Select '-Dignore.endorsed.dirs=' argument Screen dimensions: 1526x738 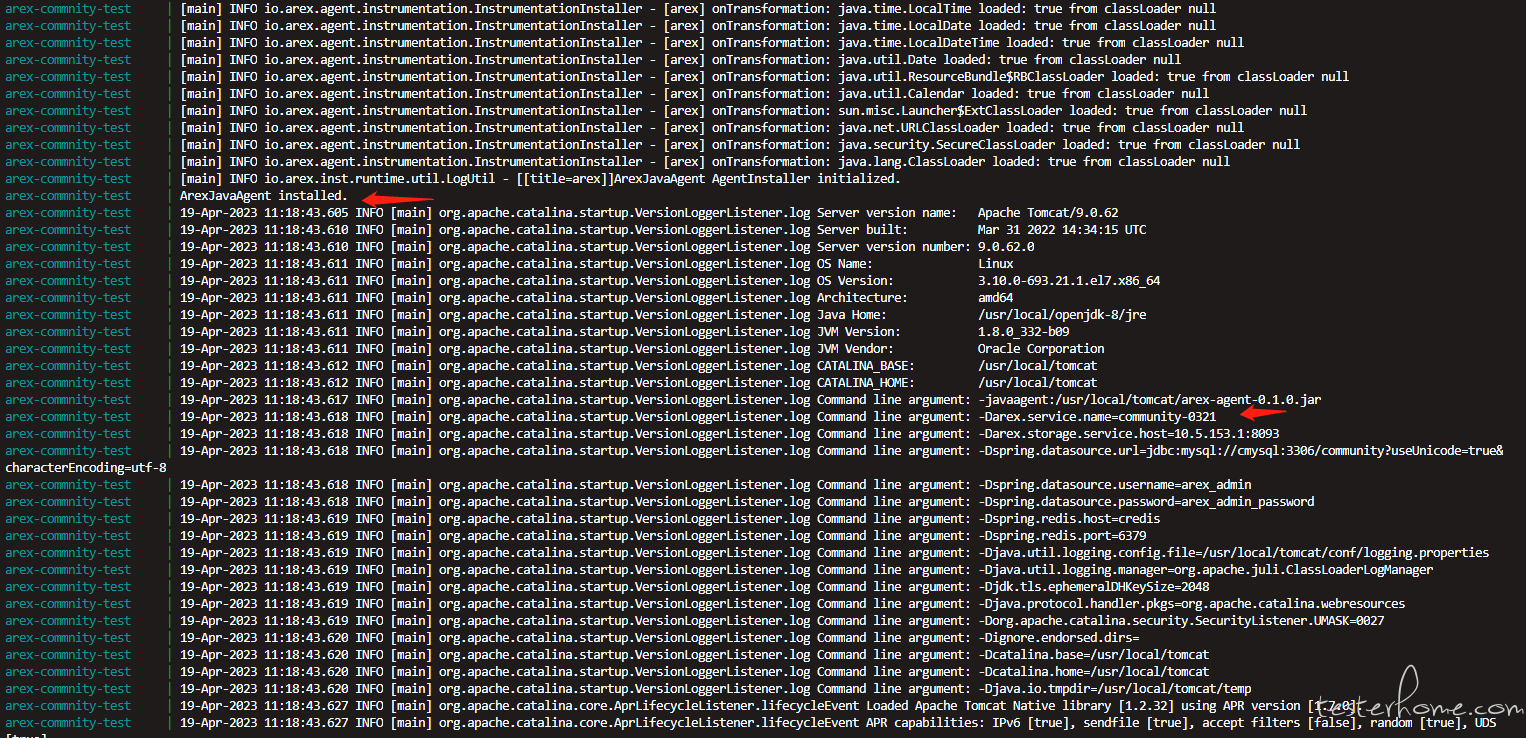(1059, 637)
